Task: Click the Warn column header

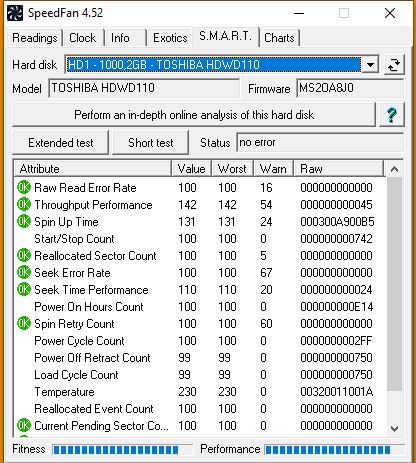Action: click(273, 169)
